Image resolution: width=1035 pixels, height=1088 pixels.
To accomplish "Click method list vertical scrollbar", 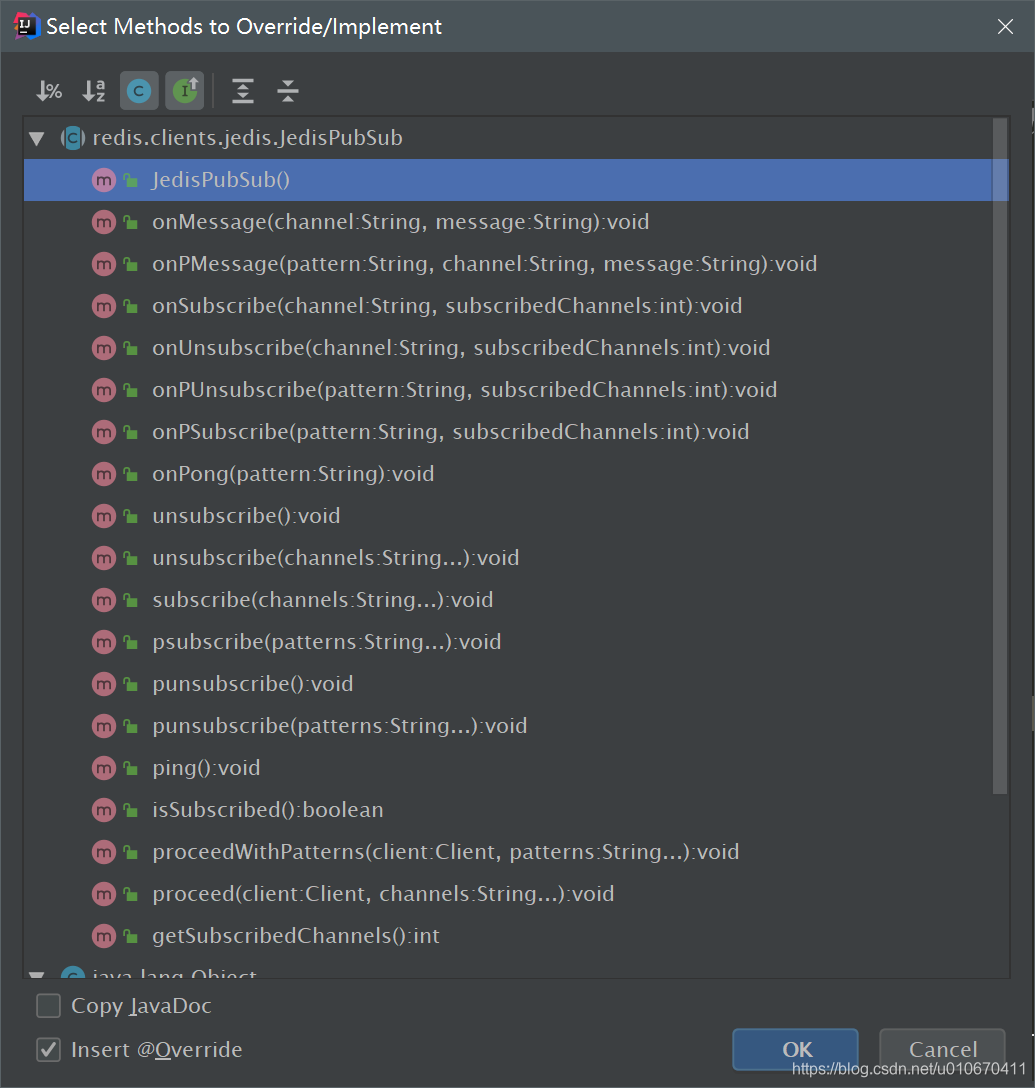I will point(1000,456).
